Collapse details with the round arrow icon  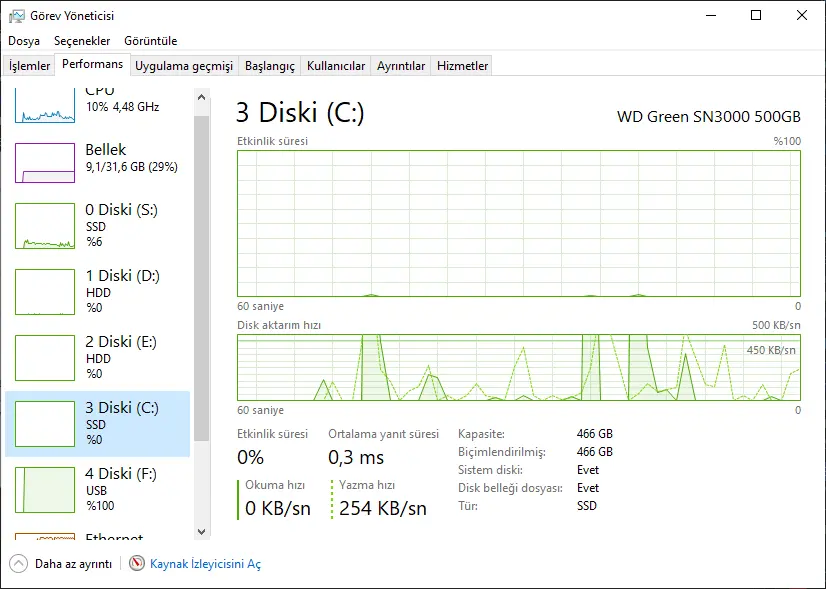click(x=18, y=563)
